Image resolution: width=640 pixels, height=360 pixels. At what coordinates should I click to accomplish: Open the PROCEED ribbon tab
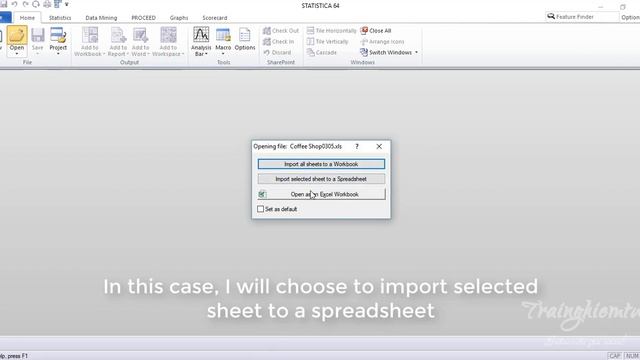point(143,18)
